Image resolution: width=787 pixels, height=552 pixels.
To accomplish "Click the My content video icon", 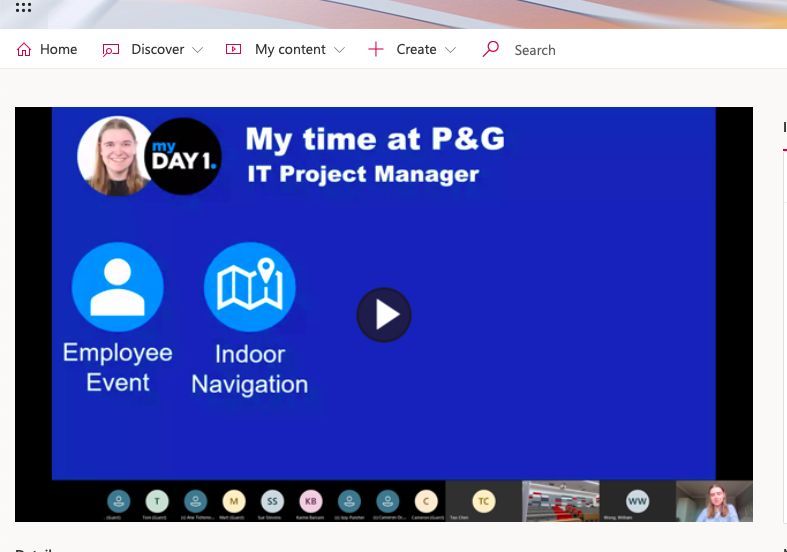I will point(233,49).
